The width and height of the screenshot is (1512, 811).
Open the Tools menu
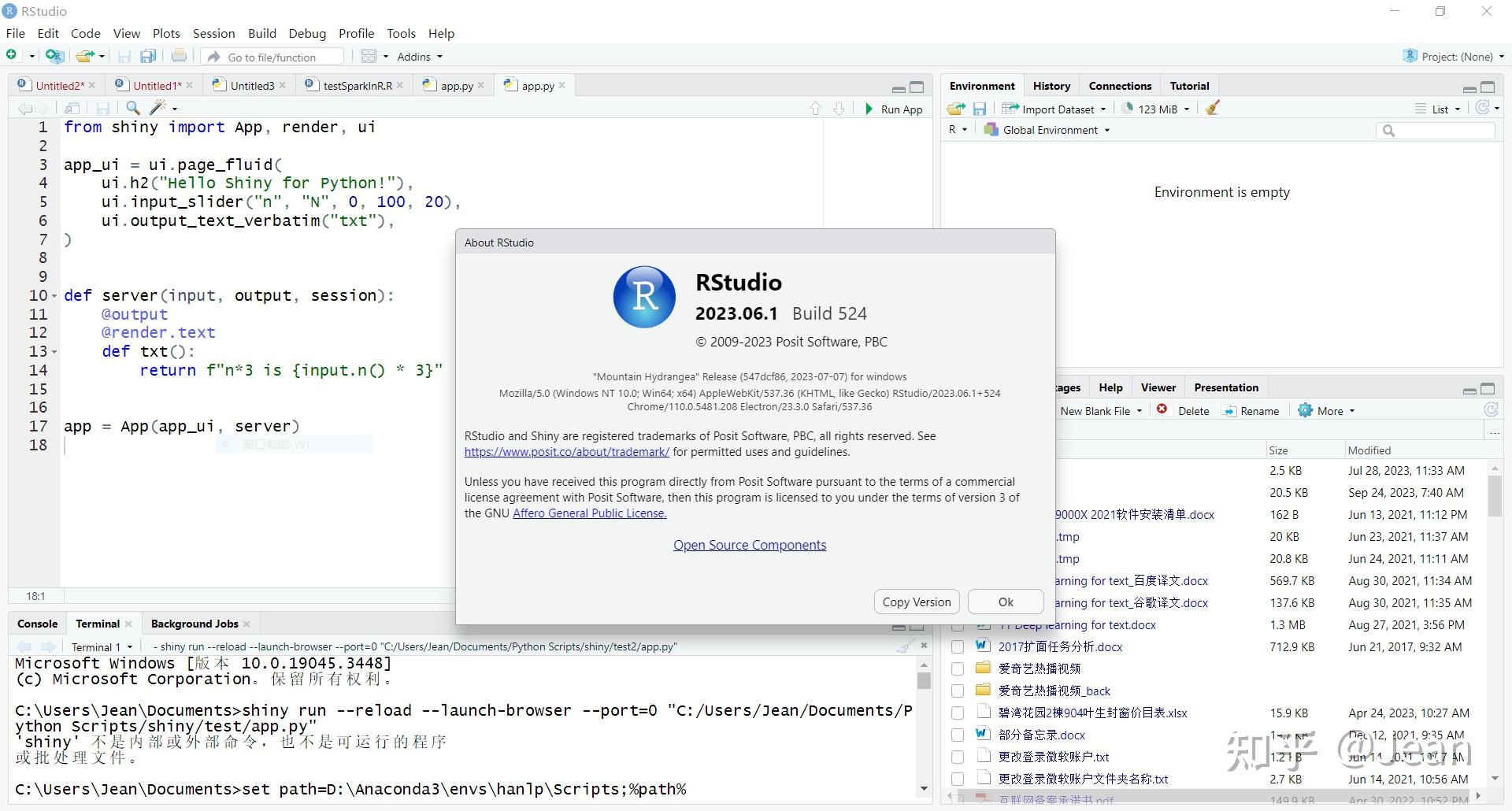coord(401,33)
